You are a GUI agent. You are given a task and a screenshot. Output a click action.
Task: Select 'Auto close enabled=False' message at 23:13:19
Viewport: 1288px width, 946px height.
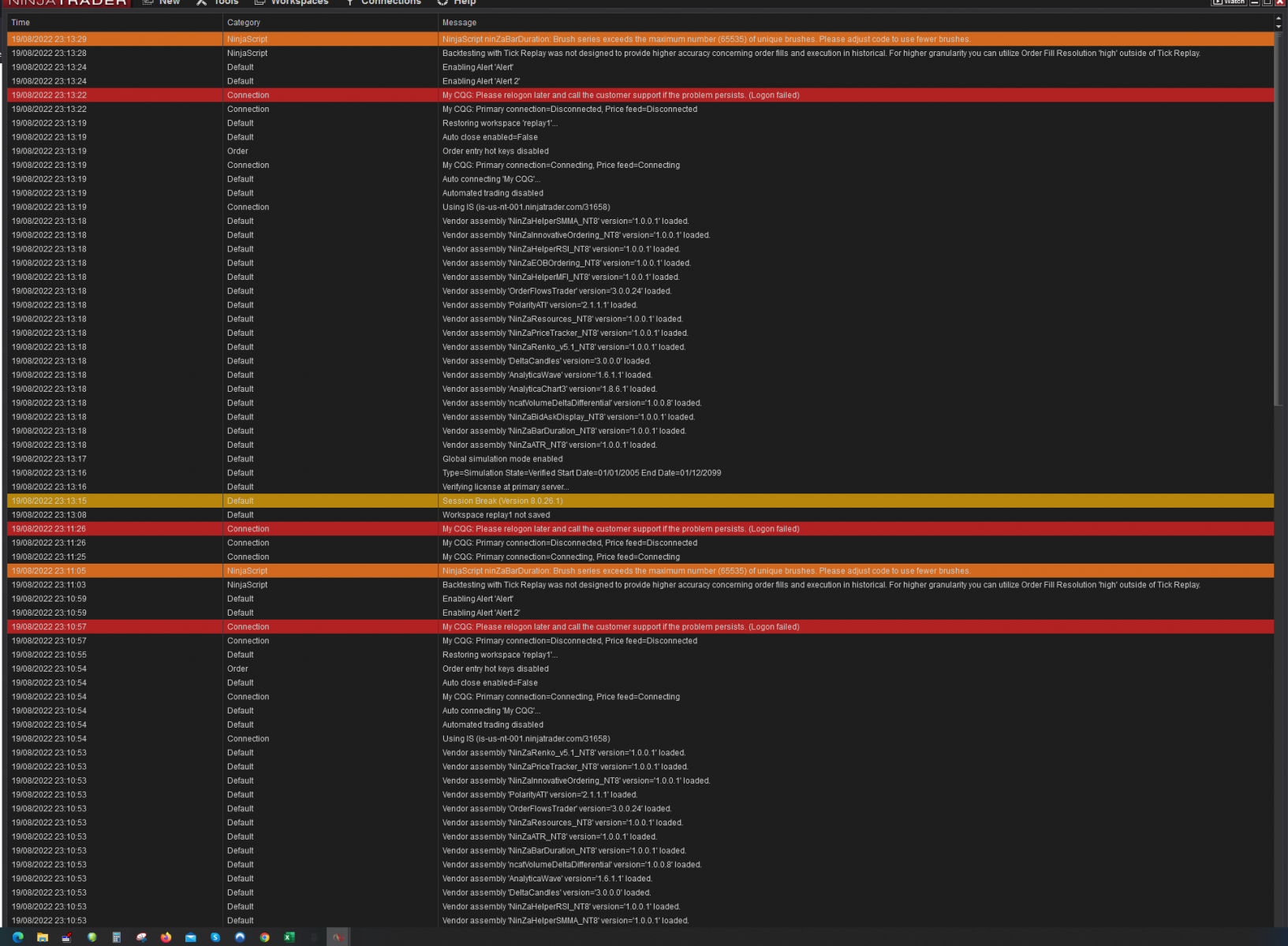point(490,137)
